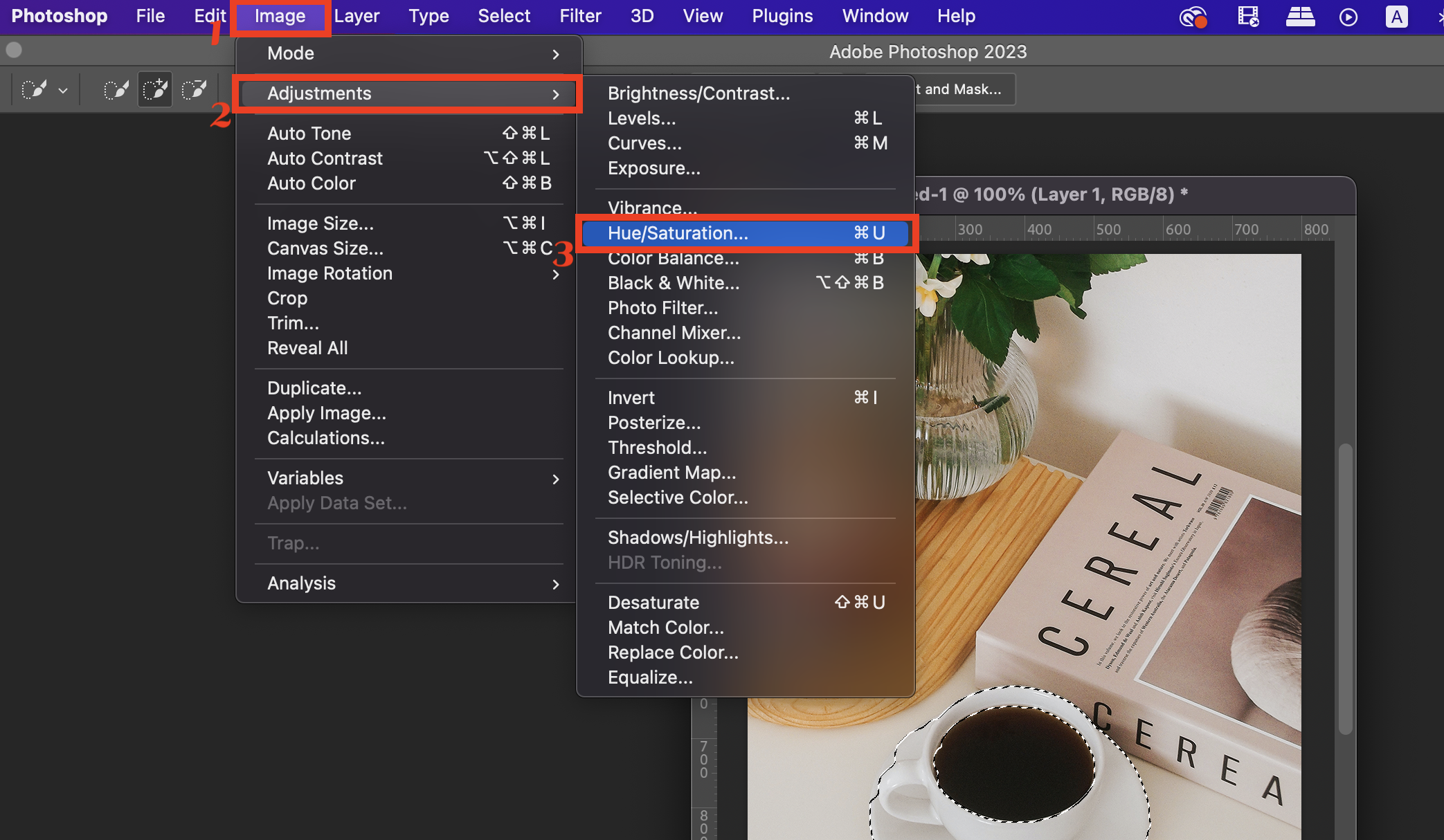Click the film strip menu bar icon
This screenshot has width=1444, height=840.
point(1248,17)
